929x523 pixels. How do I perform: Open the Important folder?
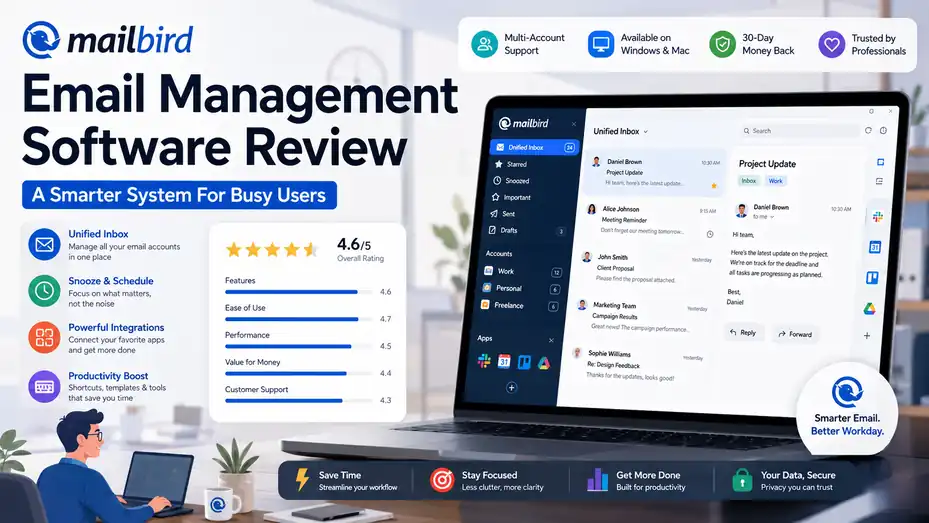[x=512, y=197]
